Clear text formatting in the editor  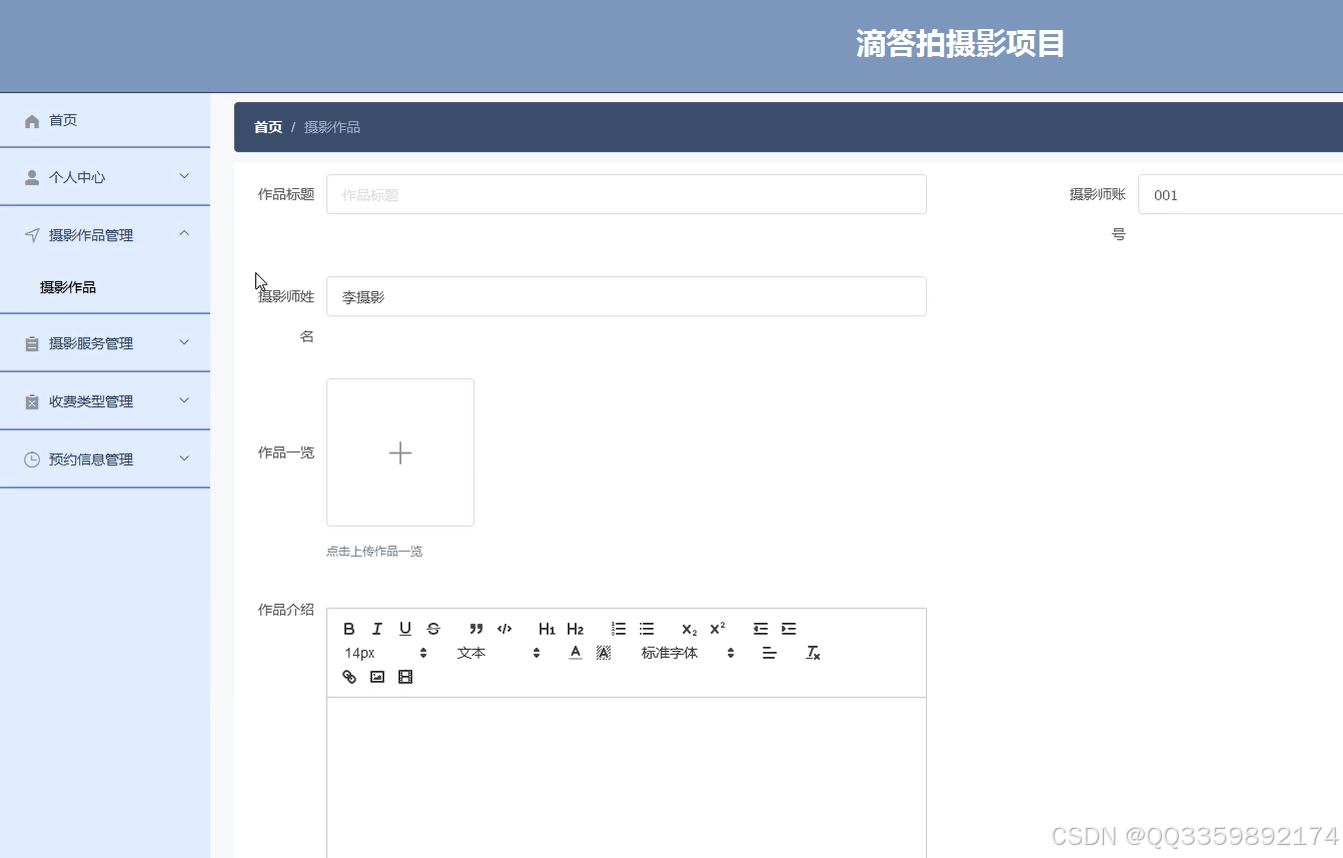(x=813, y=653)
